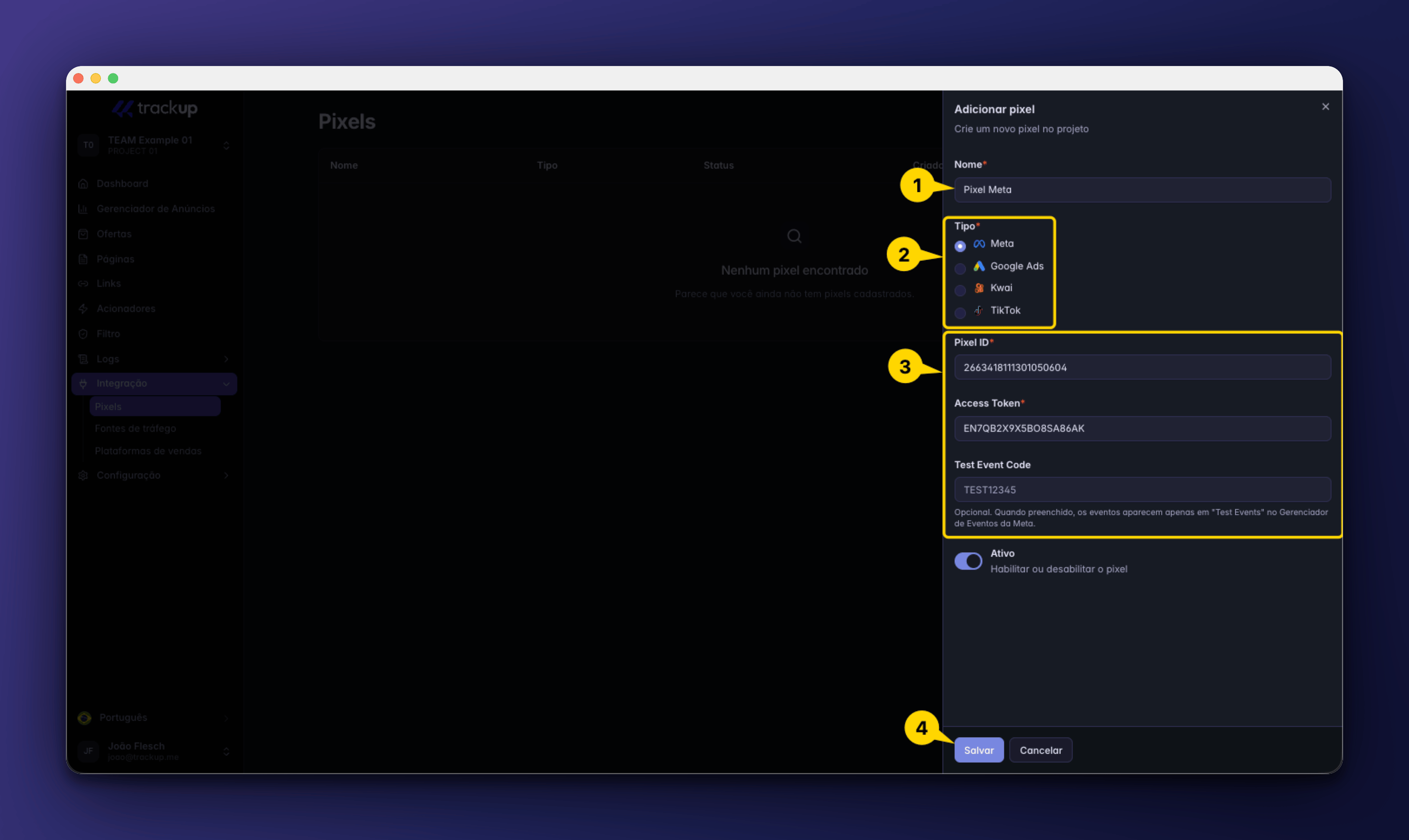Click the Test Event Code input field

1142,490
